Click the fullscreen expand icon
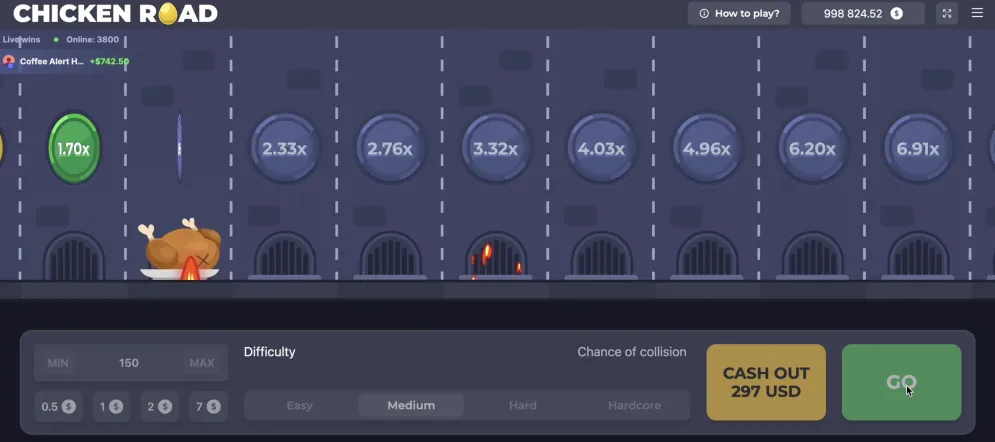The width and height of the screenshot is (995, 442). pos(947,13)
